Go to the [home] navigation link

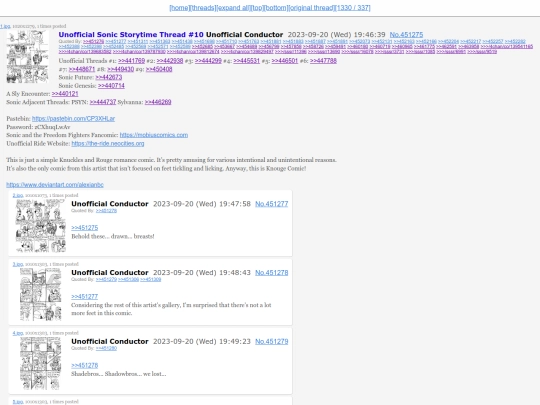(x=179, y=8)
